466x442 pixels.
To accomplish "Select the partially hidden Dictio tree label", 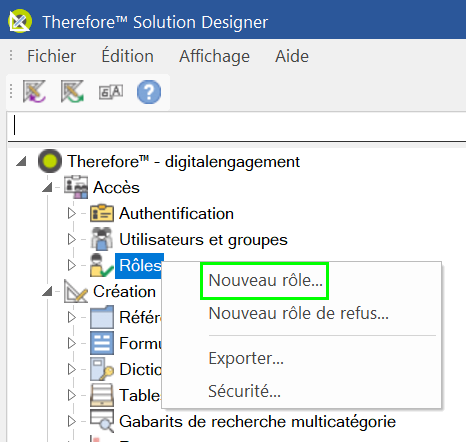I will (x=140, y=369).
